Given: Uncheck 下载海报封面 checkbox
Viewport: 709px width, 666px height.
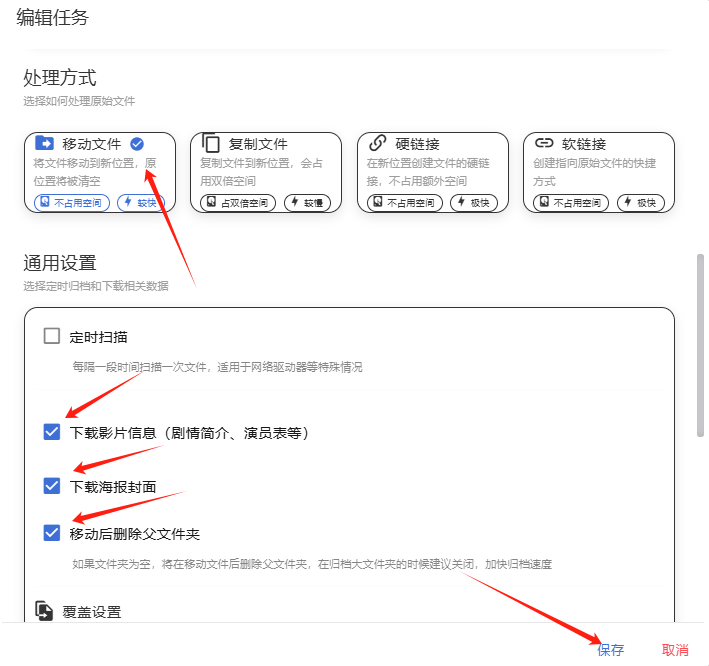Looking at the screenshot, I should click(52, 486).
